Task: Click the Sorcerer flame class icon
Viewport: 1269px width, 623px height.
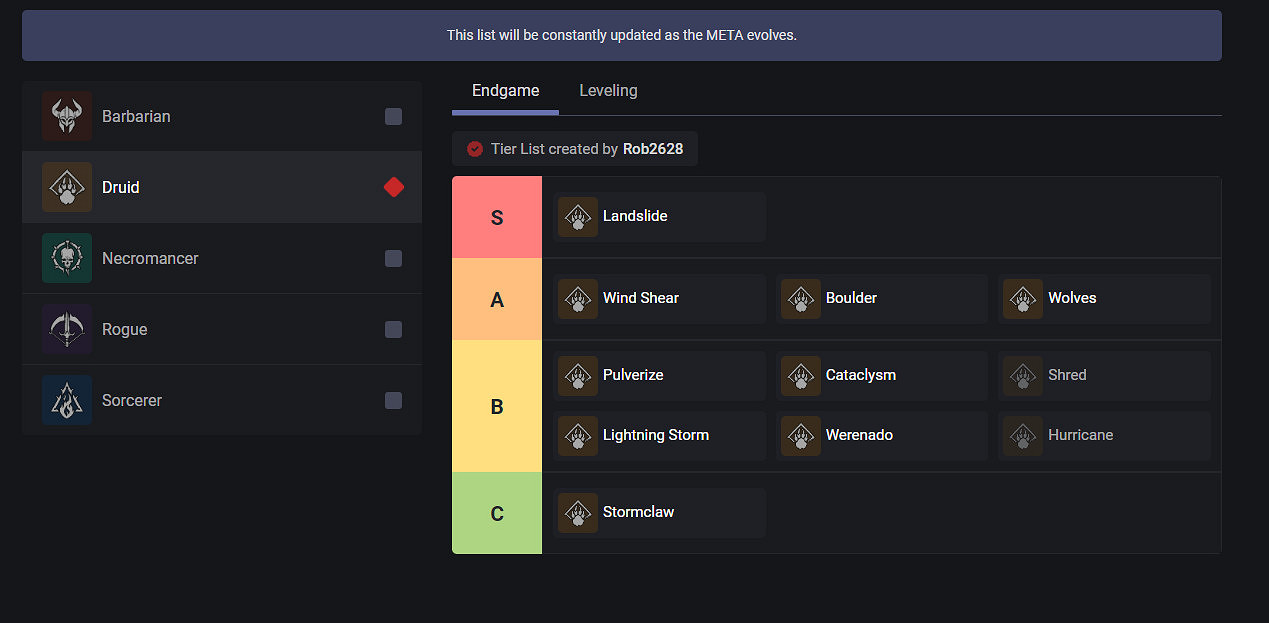Action: (67, 400)
